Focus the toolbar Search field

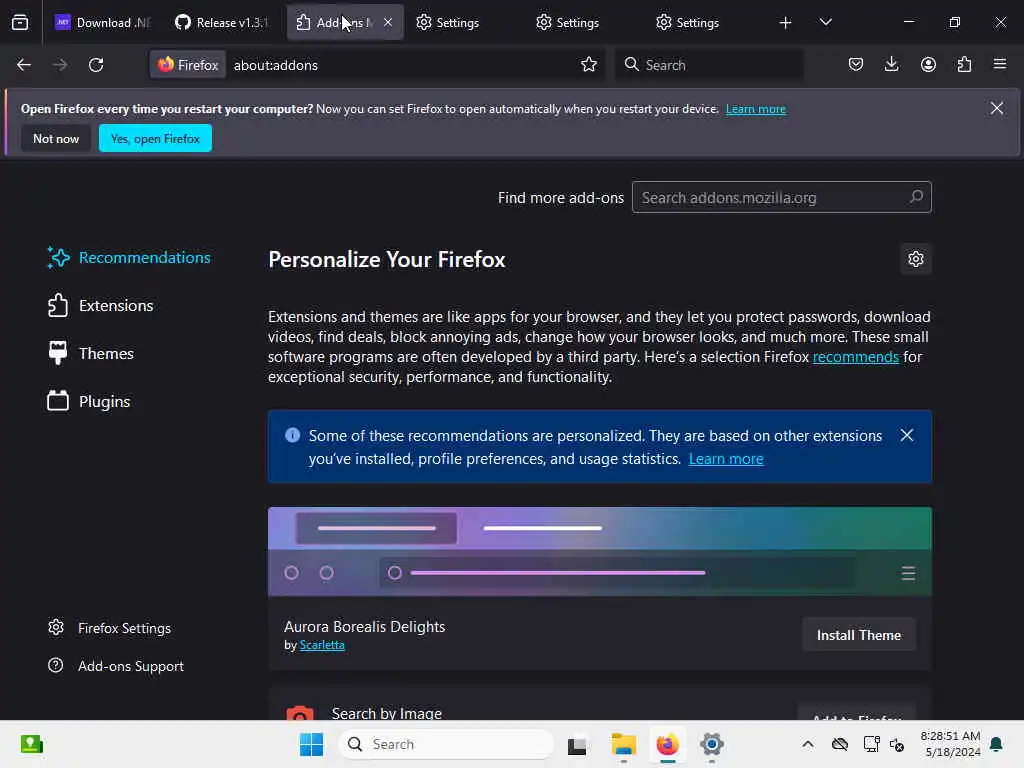click(x=709, y=65)
